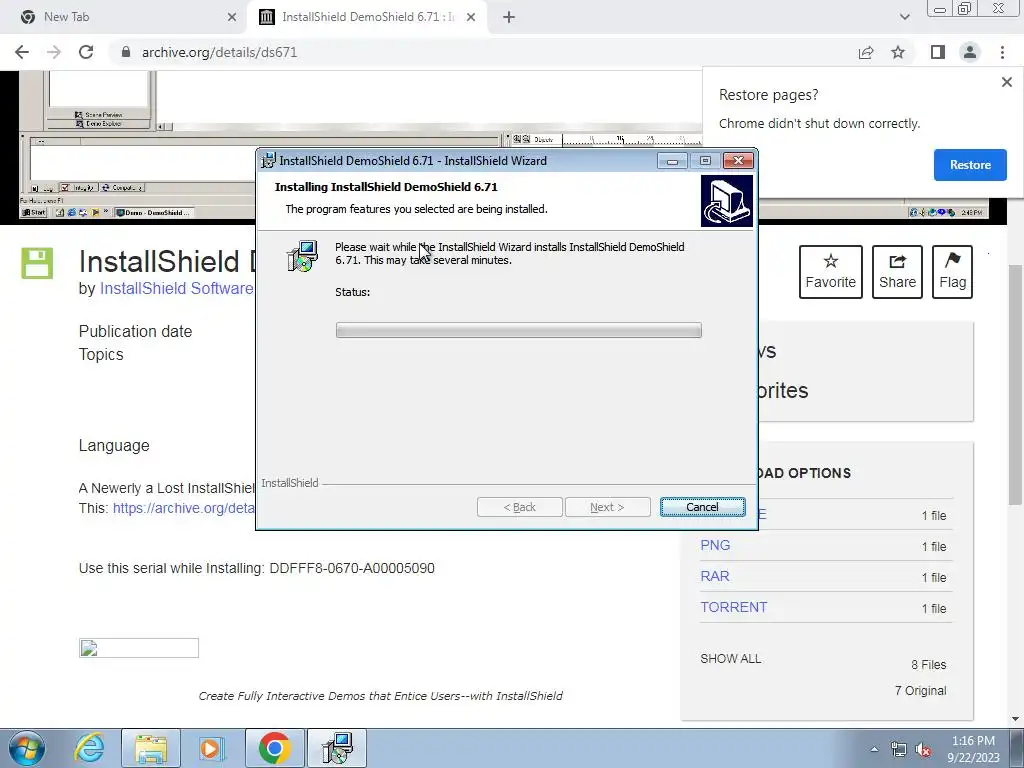This screenshot has width=1024, height=768.
Task: Open the Chrome tab search dropdown arrow
Action: [904, 17]
